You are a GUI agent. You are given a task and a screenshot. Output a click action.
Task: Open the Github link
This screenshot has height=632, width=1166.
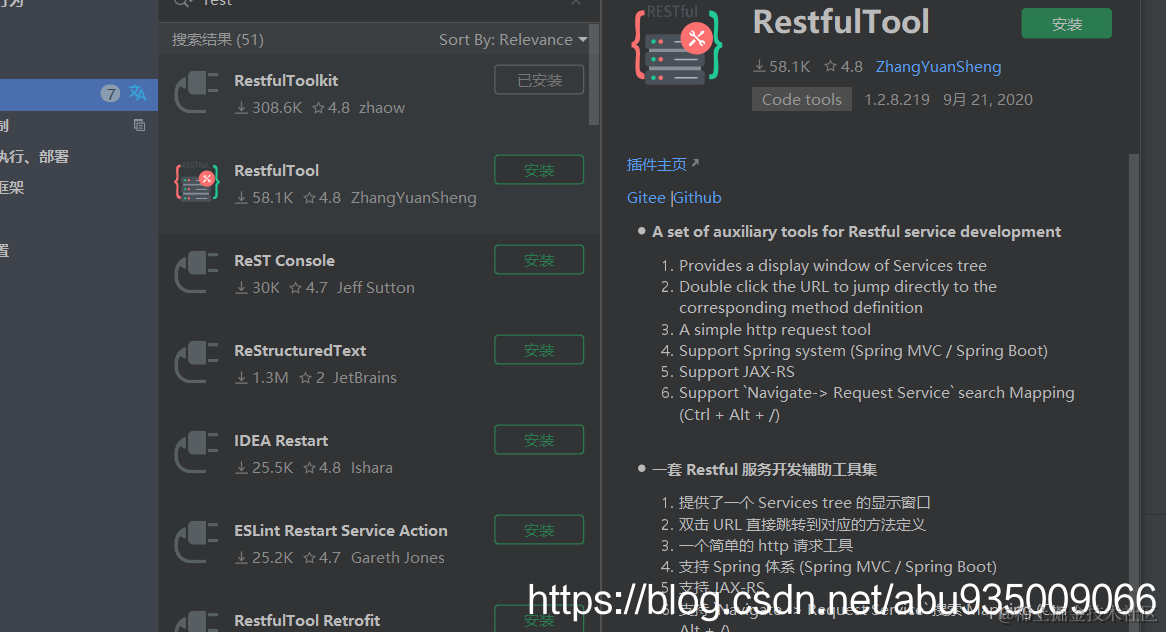click(x=698, y=198)
